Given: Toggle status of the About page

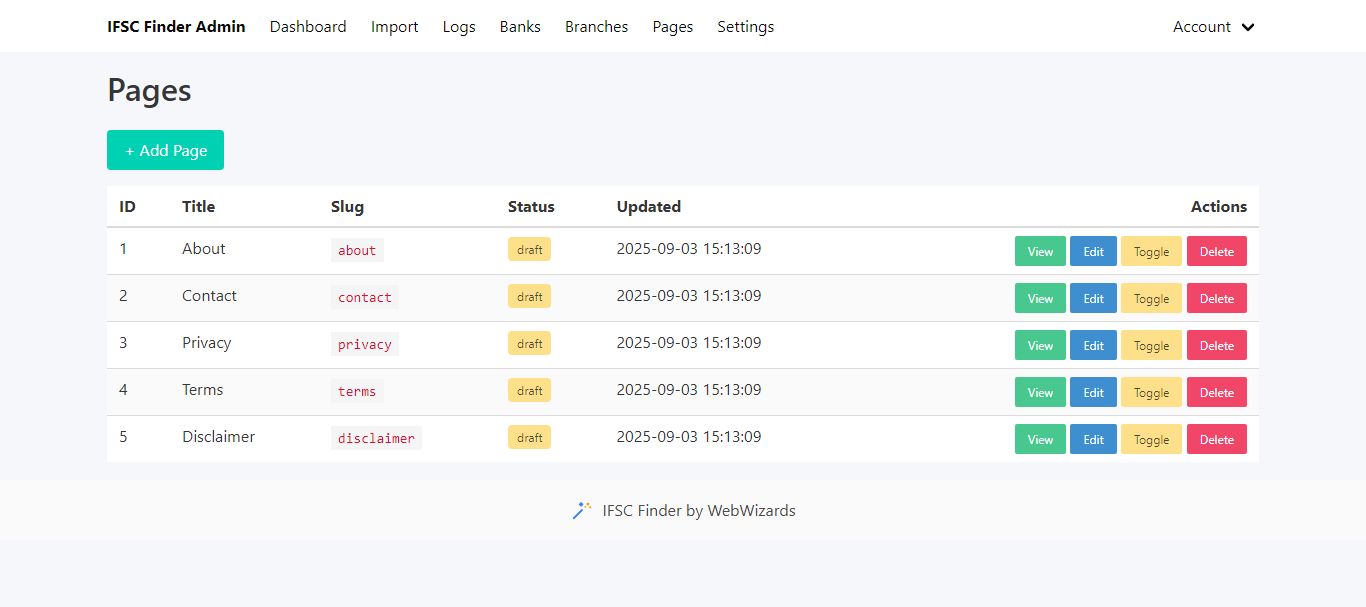Looking at the screenshot, I should [1151, 251].
